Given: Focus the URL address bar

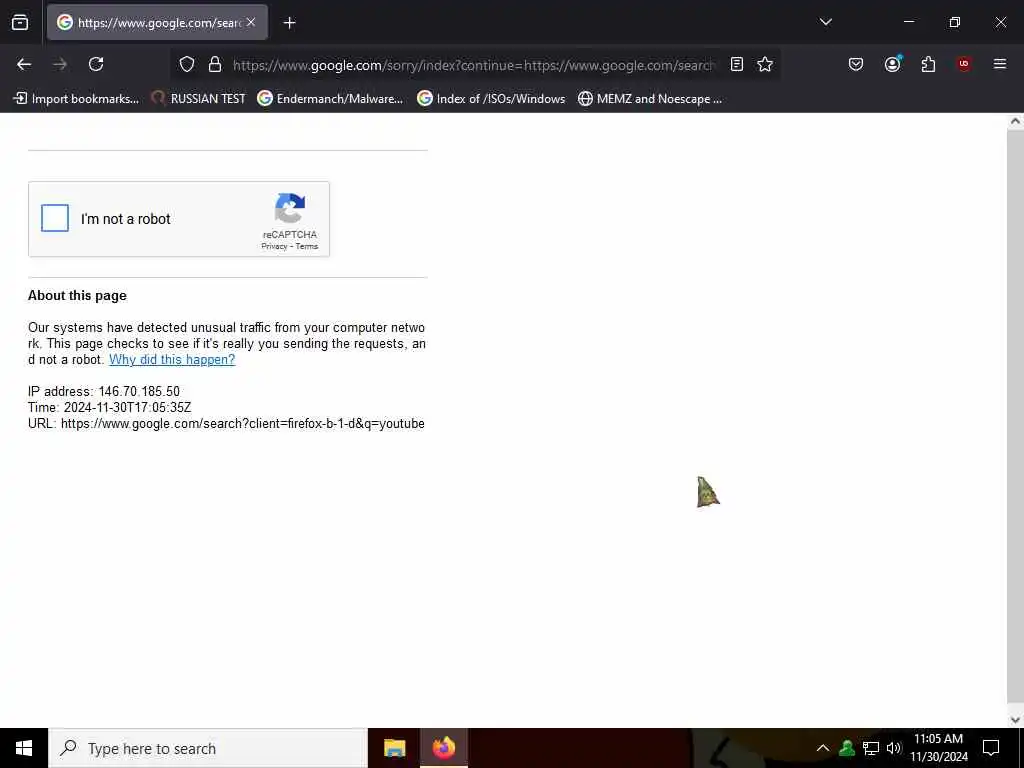Looking at the screenshot, I should click(x=473, y=65).
